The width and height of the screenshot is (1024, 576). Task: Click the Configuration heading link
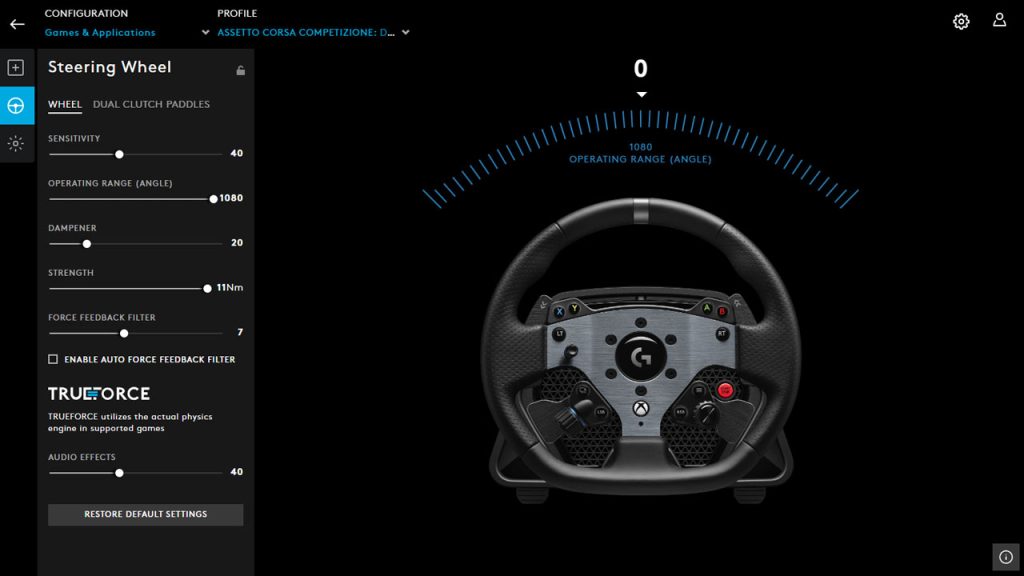point(86,12)
